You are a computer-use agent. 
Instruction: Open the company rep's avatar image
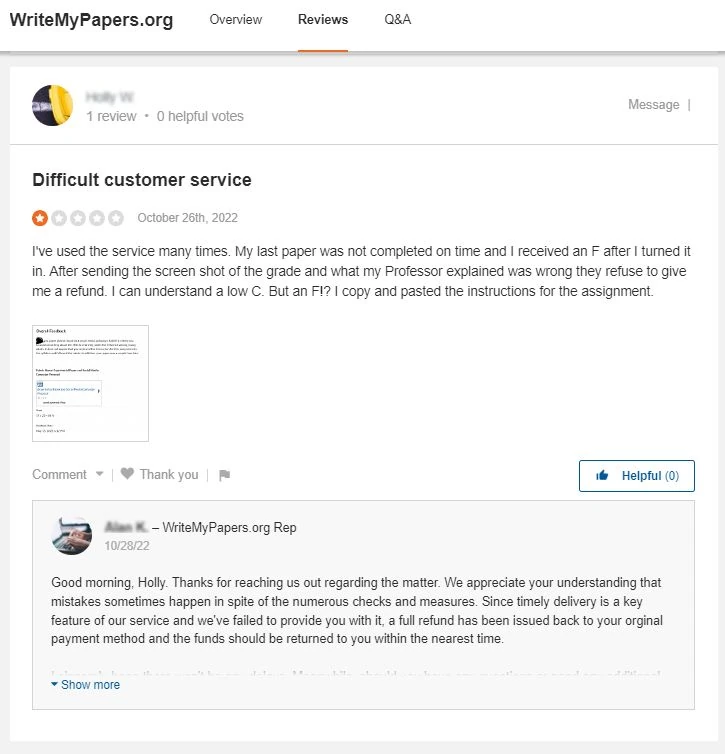point(72,536)
